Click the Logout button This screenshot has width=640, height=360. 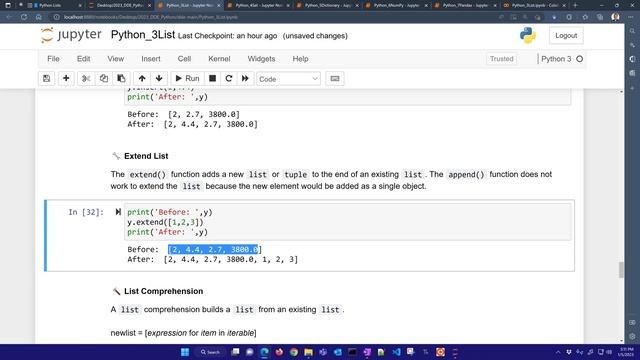566,36
